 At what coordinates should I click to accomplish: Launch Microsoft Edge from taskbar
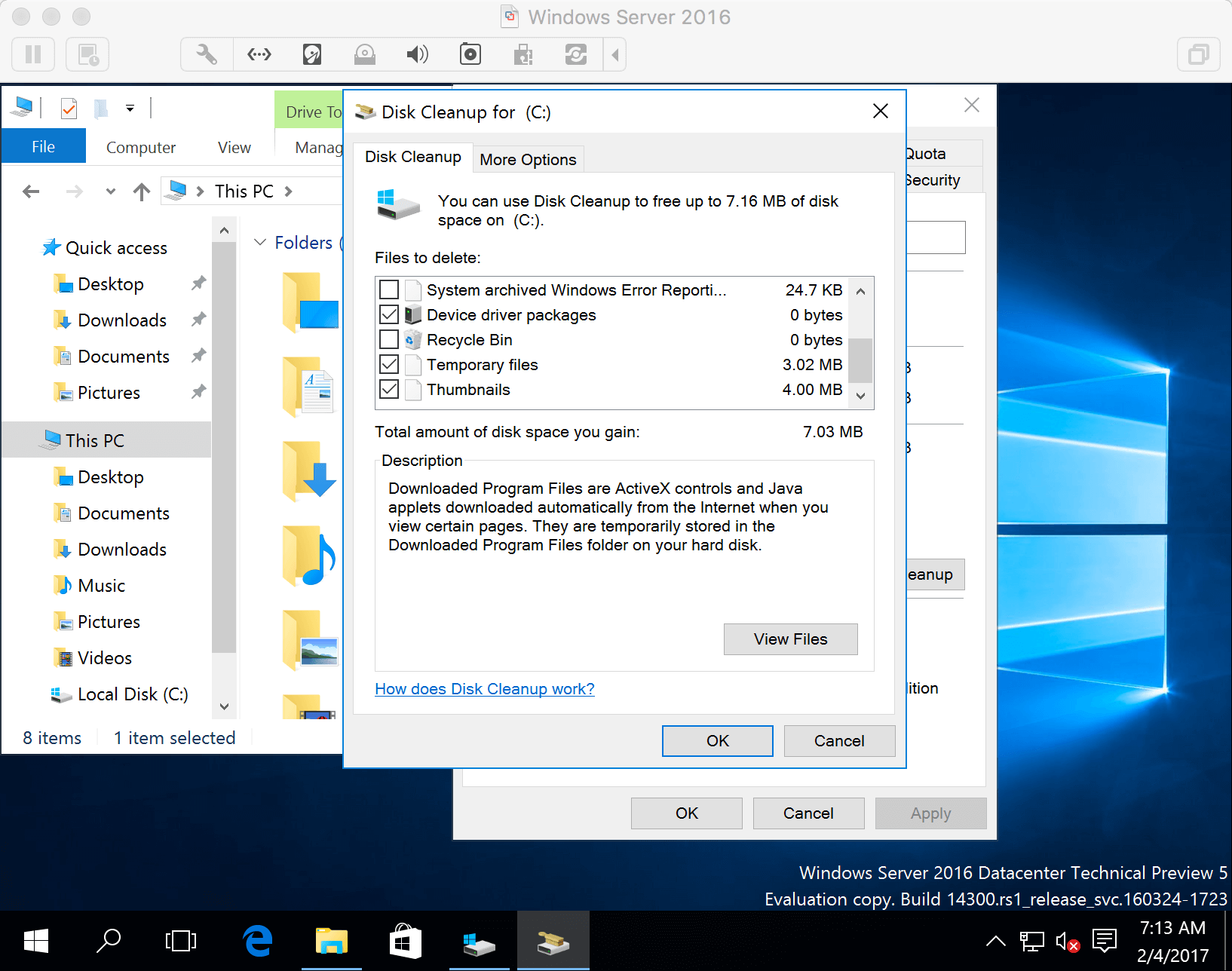point(258,941)
